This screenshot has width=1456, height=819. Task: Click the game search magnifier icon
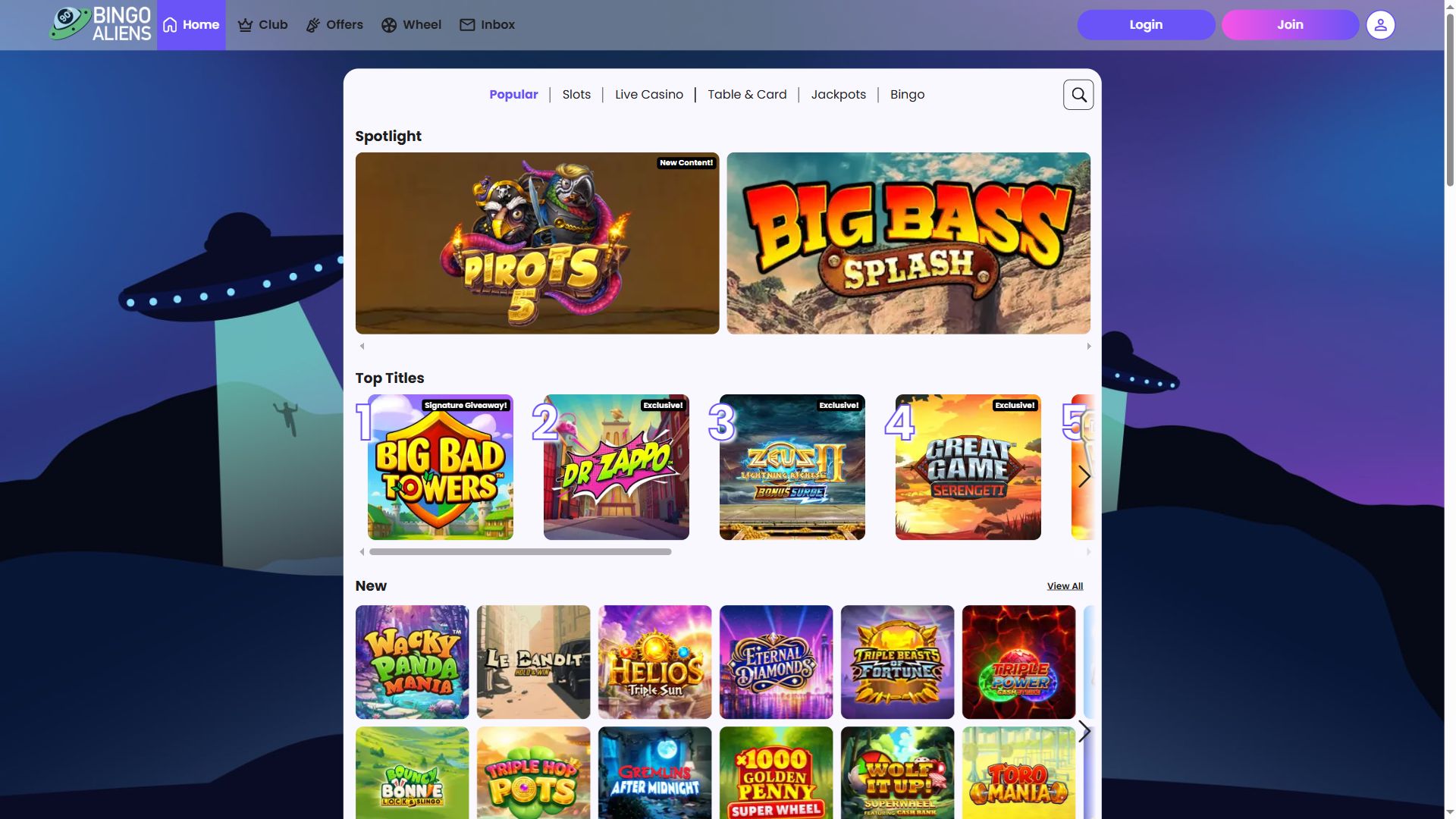pyautogui.click(x=1078, y=95)
